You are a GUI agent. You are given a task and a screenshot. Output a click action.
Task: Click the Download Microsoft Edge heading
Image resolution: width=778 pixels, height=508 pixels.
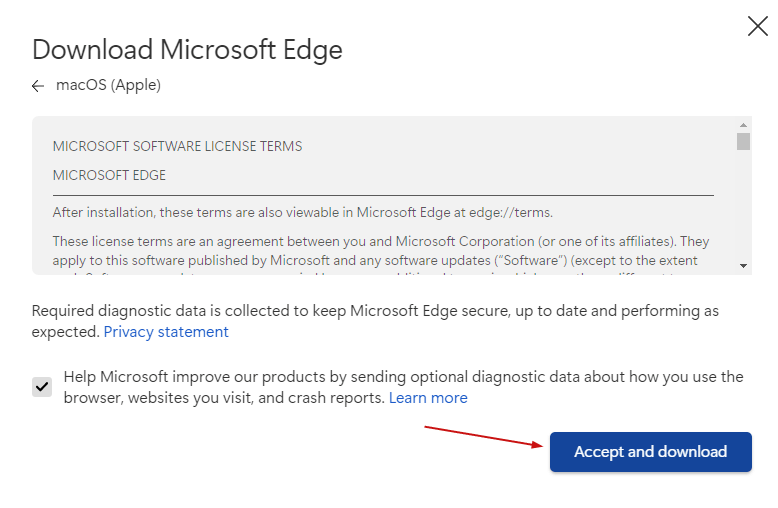[187, 49]
